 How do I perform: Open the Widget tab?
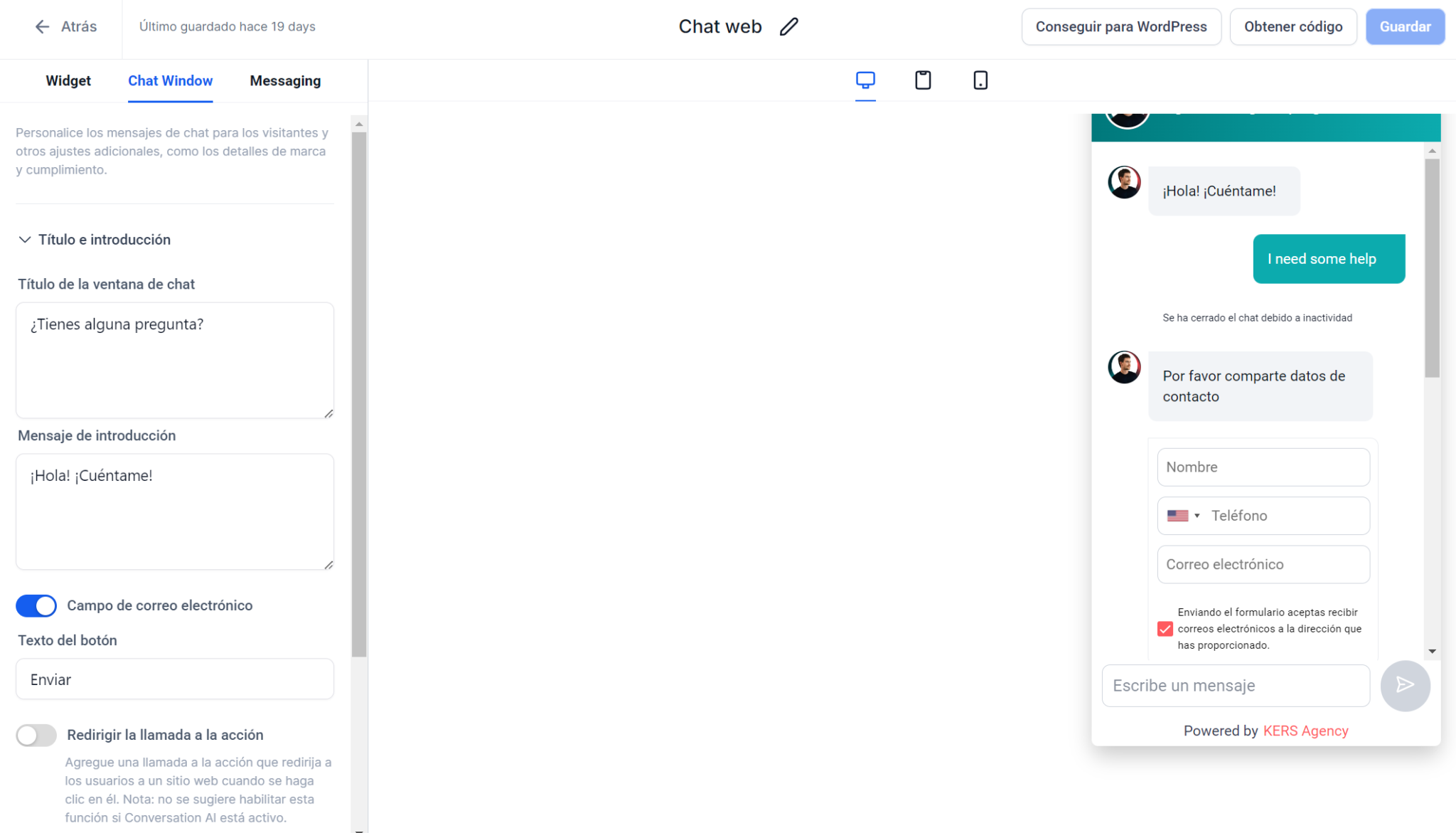[68, 80]
